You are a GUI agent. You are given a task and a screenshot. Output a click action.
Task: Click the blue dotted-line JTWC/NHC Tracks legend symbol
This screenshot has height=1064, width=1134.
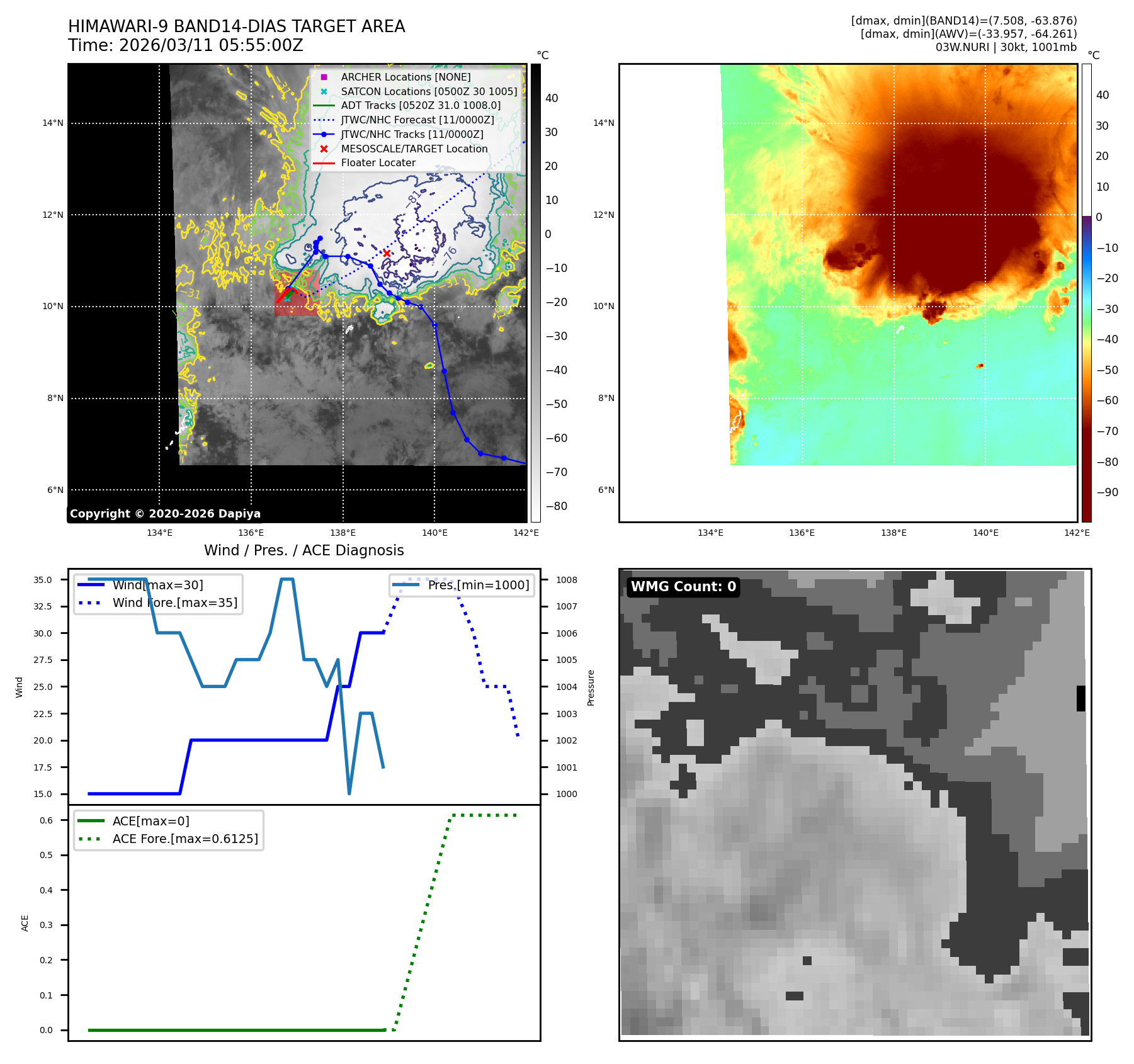coord(324,135)
